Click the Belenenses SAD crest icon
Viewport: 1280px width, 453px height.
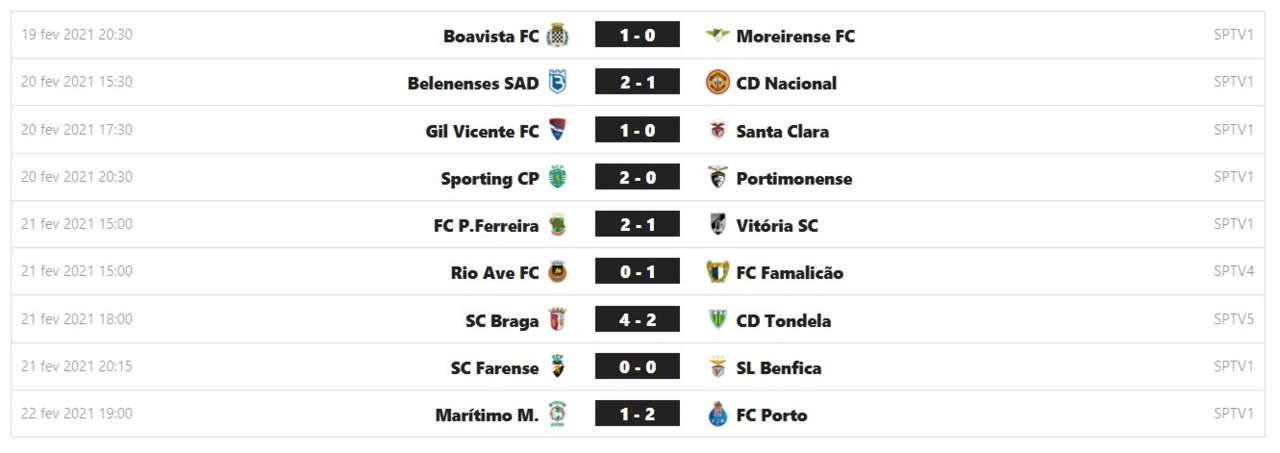click(x=557, y=83)
